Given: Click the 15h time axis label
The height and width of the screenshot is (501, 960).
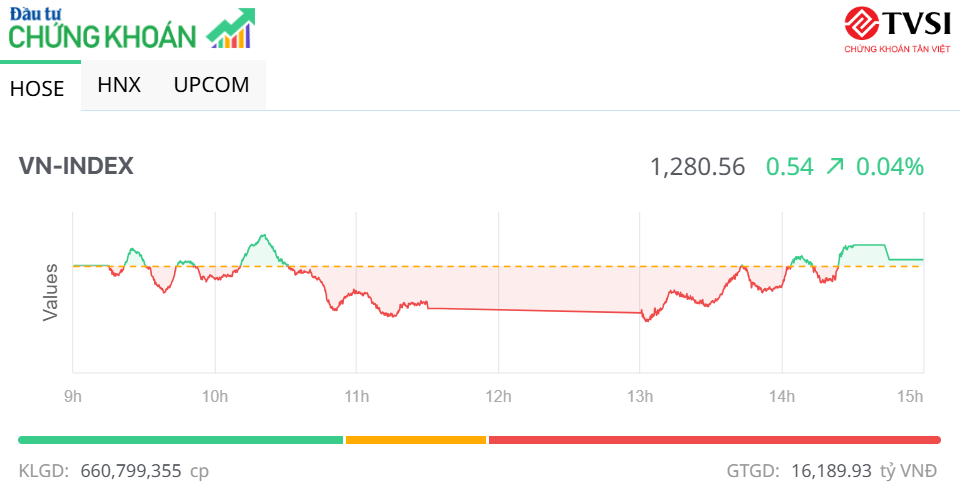Looking at the screenshot, I should coord(910,397).
